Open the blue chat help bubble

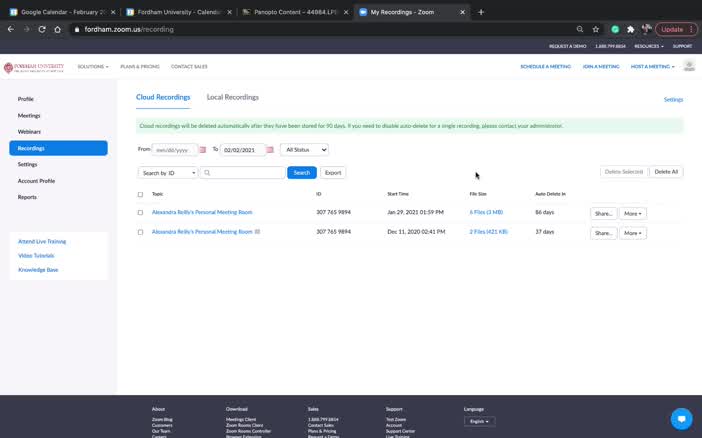click(681, 419)
